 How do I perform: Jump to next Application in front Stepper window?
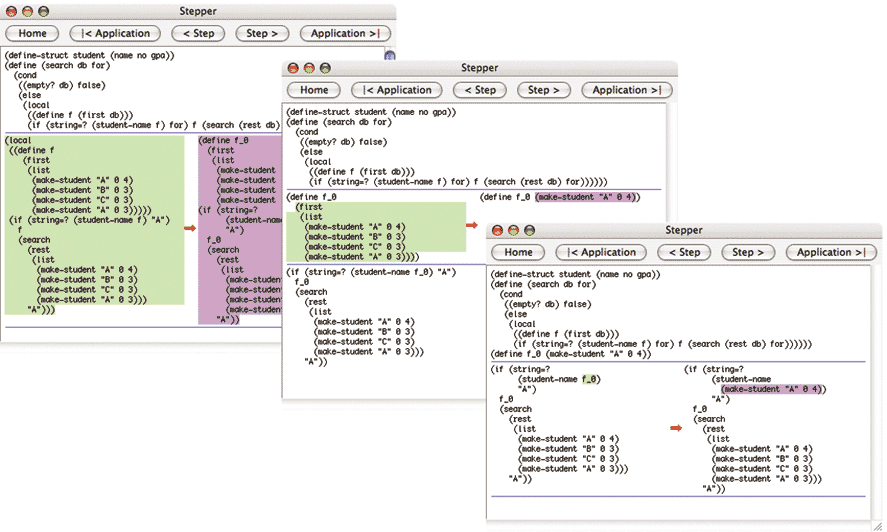(x=831, y=252)
